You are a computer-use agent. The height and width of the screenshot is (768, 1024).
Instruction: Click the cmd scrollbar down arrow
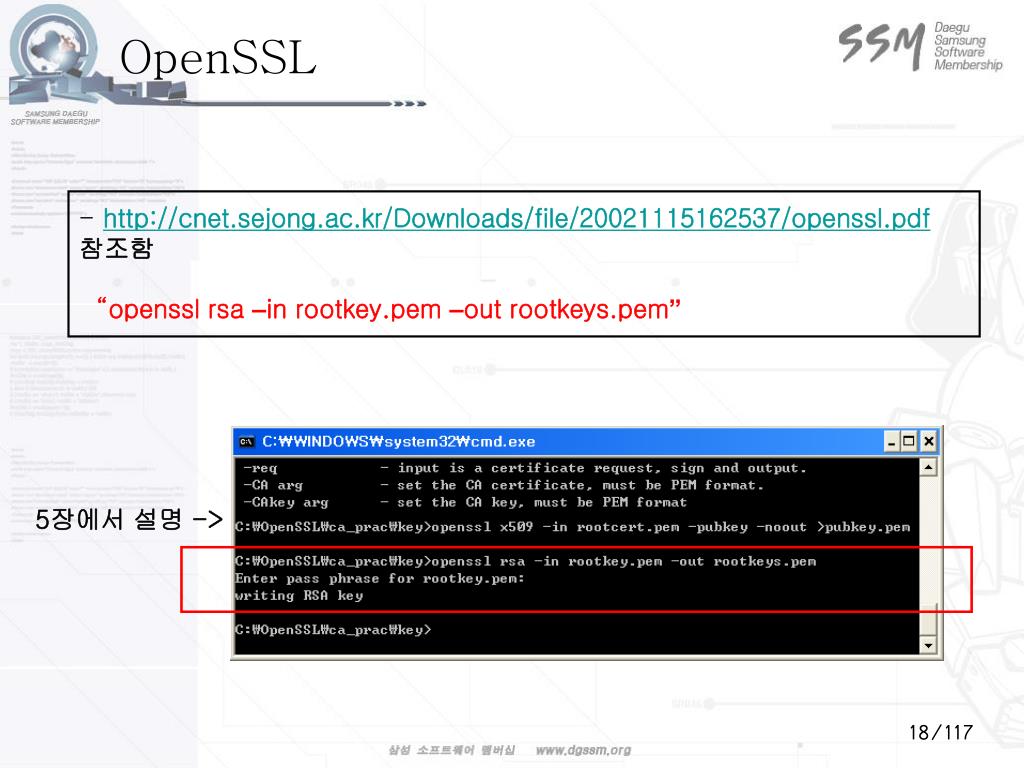click(927, 645)
